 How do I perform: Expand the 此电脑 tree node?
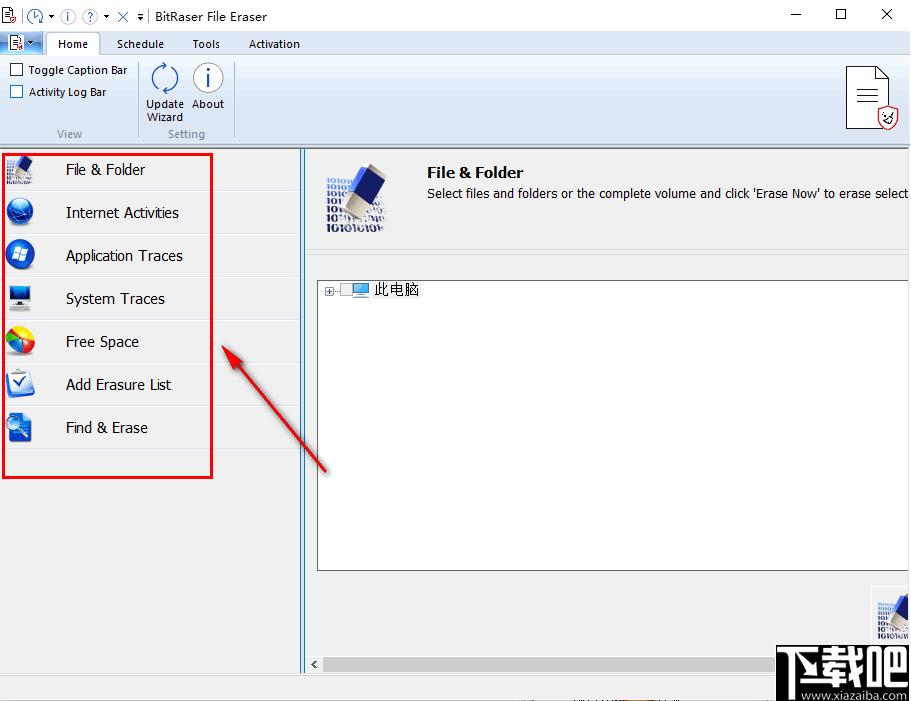pyautogui.click(x=329, y=291)
